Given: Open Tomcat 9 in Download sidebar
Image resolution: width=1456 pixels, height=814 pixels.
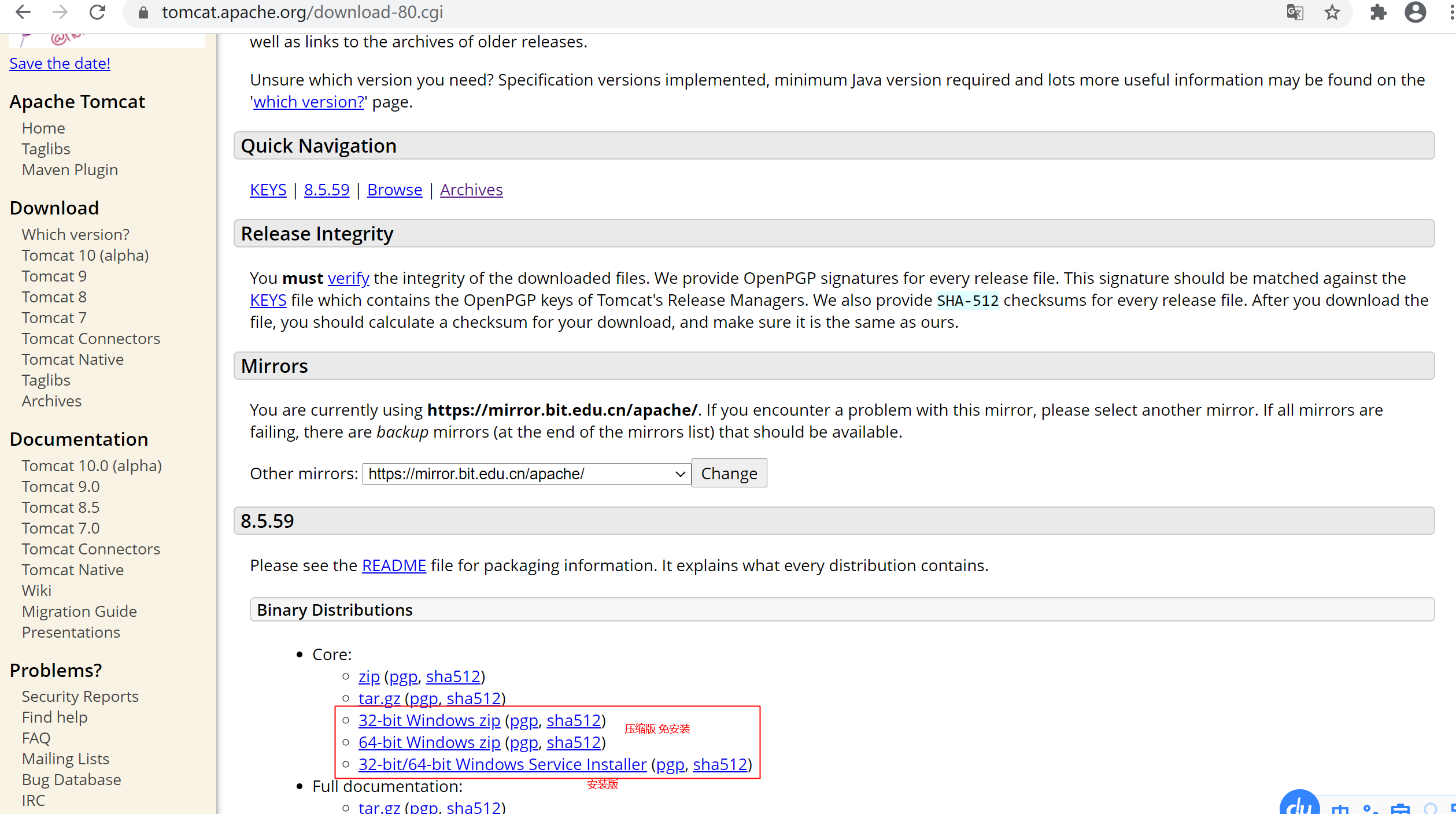Looking at the screenshot, I should point(54,276).
